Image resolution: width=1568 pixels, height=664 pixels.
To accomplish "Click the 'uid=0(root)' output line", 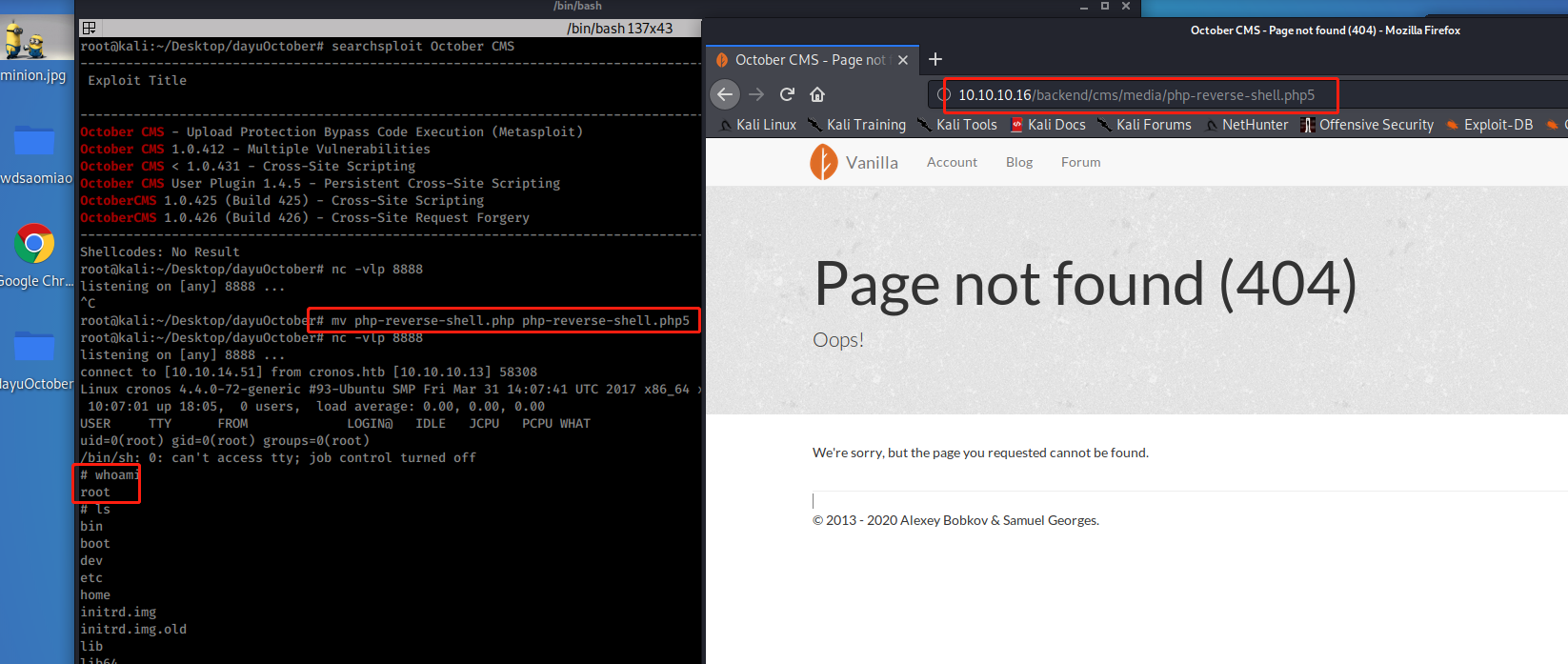I will click(225, 441).
